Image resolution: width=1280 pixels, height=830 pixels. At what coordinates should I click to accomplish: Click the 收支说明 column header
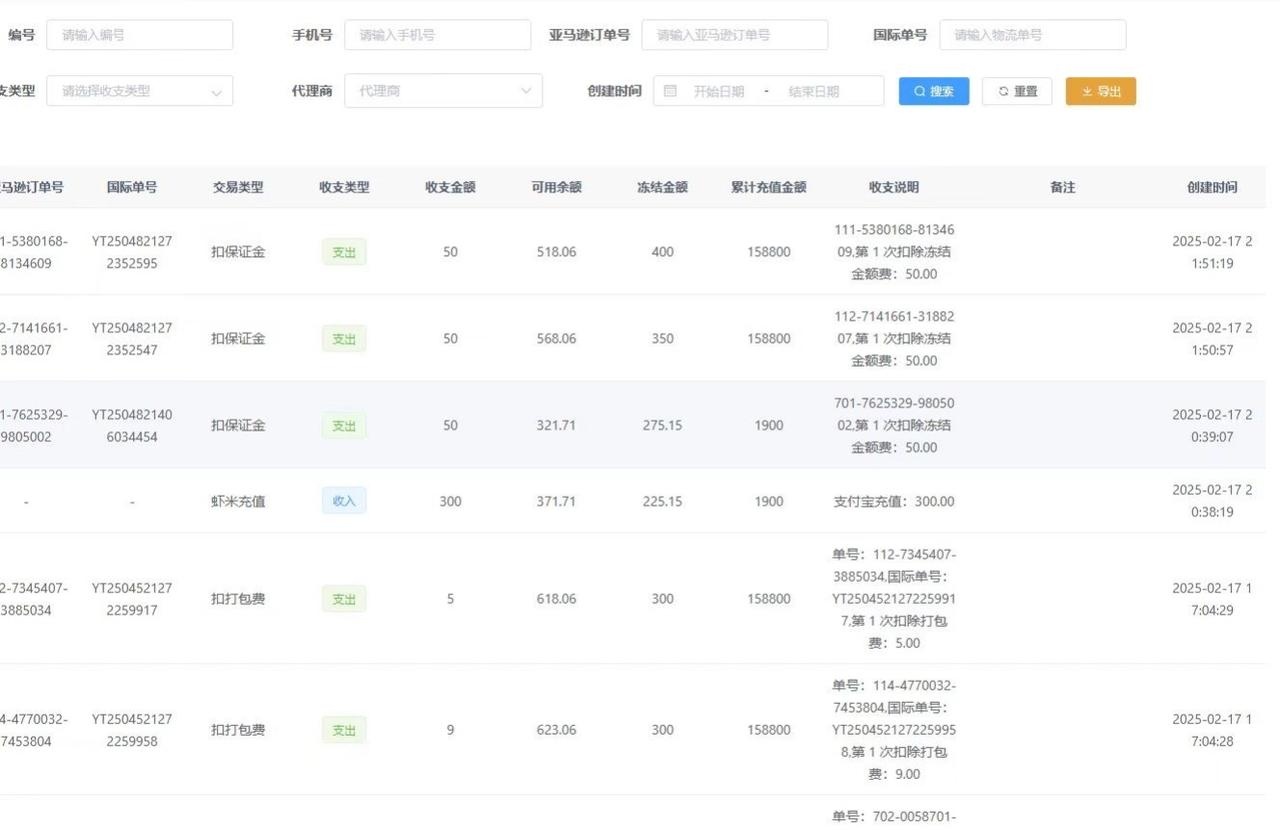(894, 187)
